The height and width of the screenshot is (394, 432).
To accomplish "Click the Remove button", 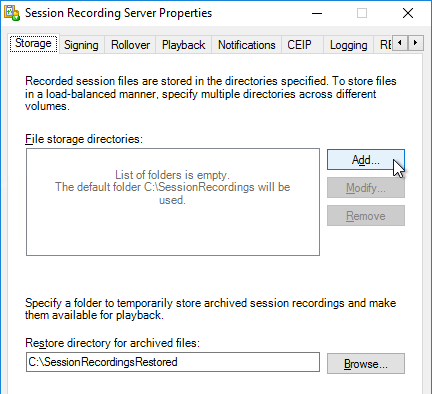I will pyautogui.click(x=366, y=216).
